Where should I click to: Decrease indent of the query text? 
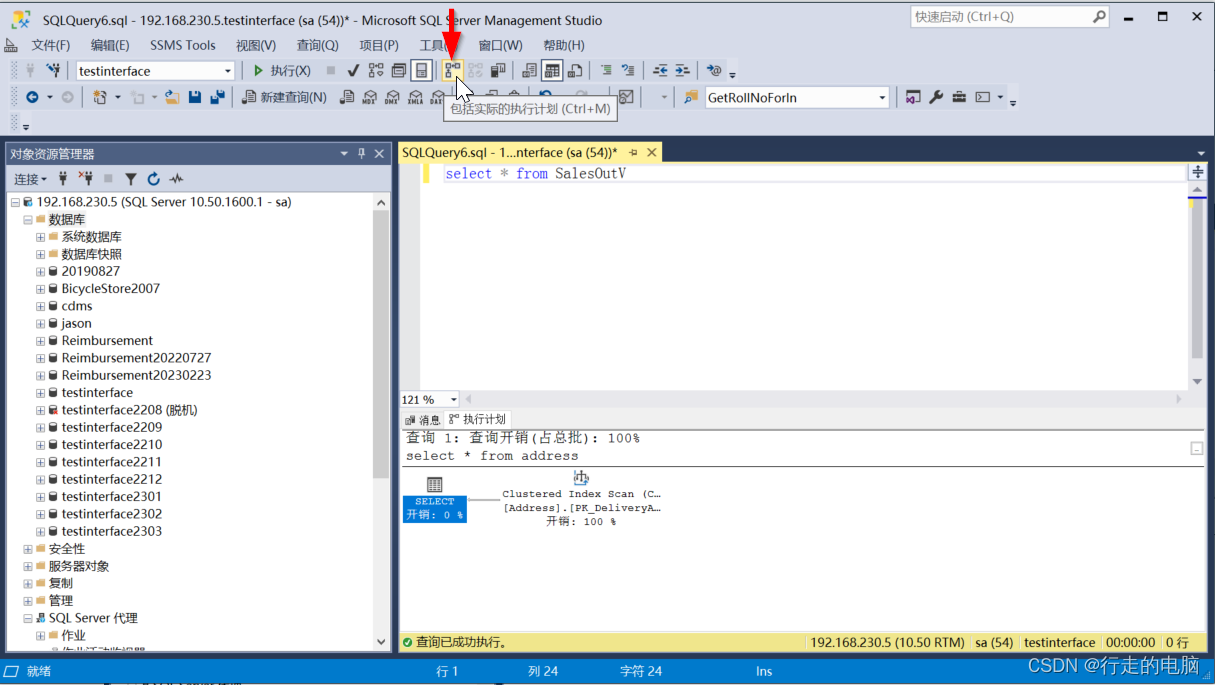pos(660,70)
